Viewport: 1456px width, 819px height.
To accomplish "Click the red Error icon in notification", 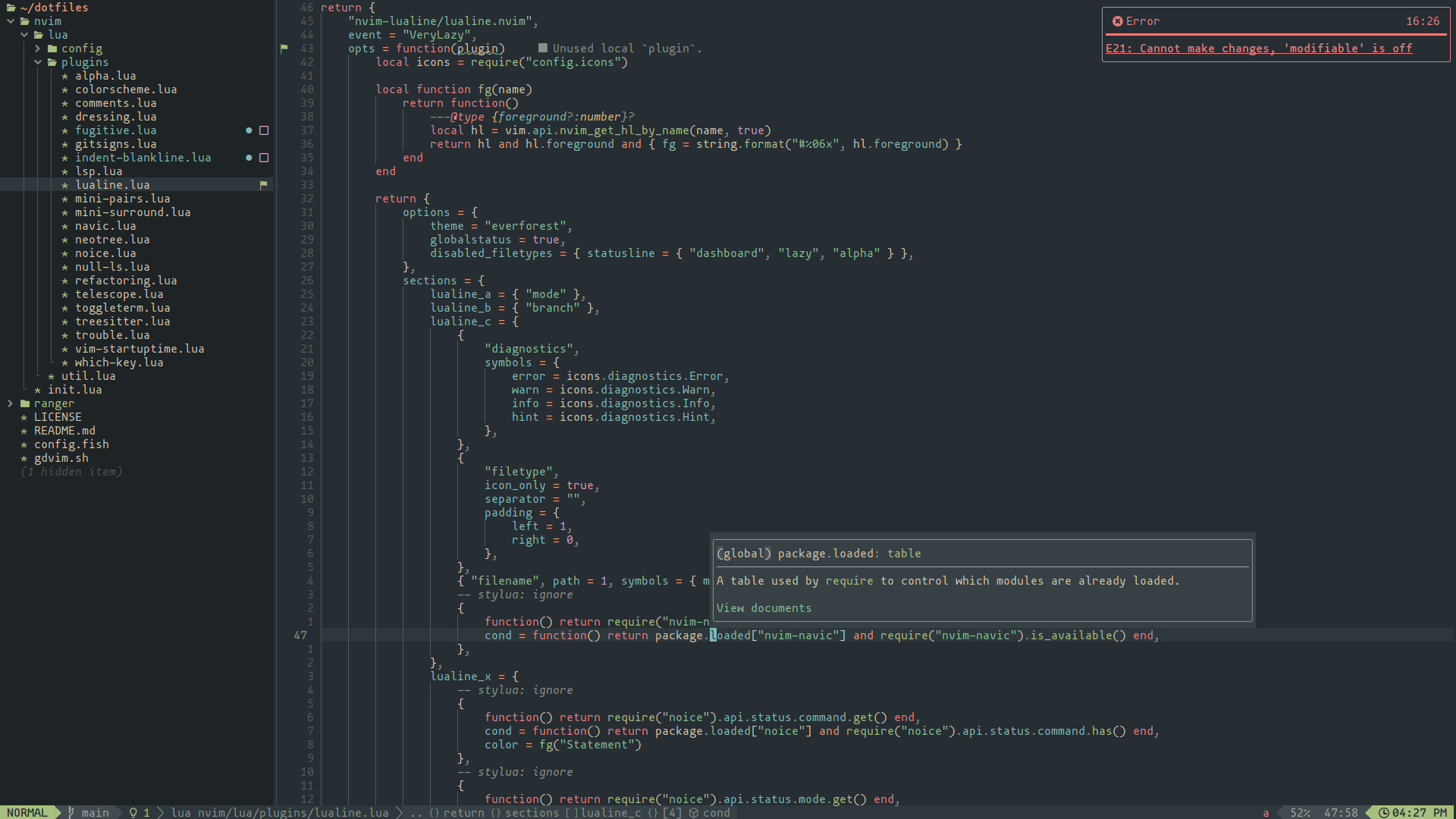I will point(1117,21).
